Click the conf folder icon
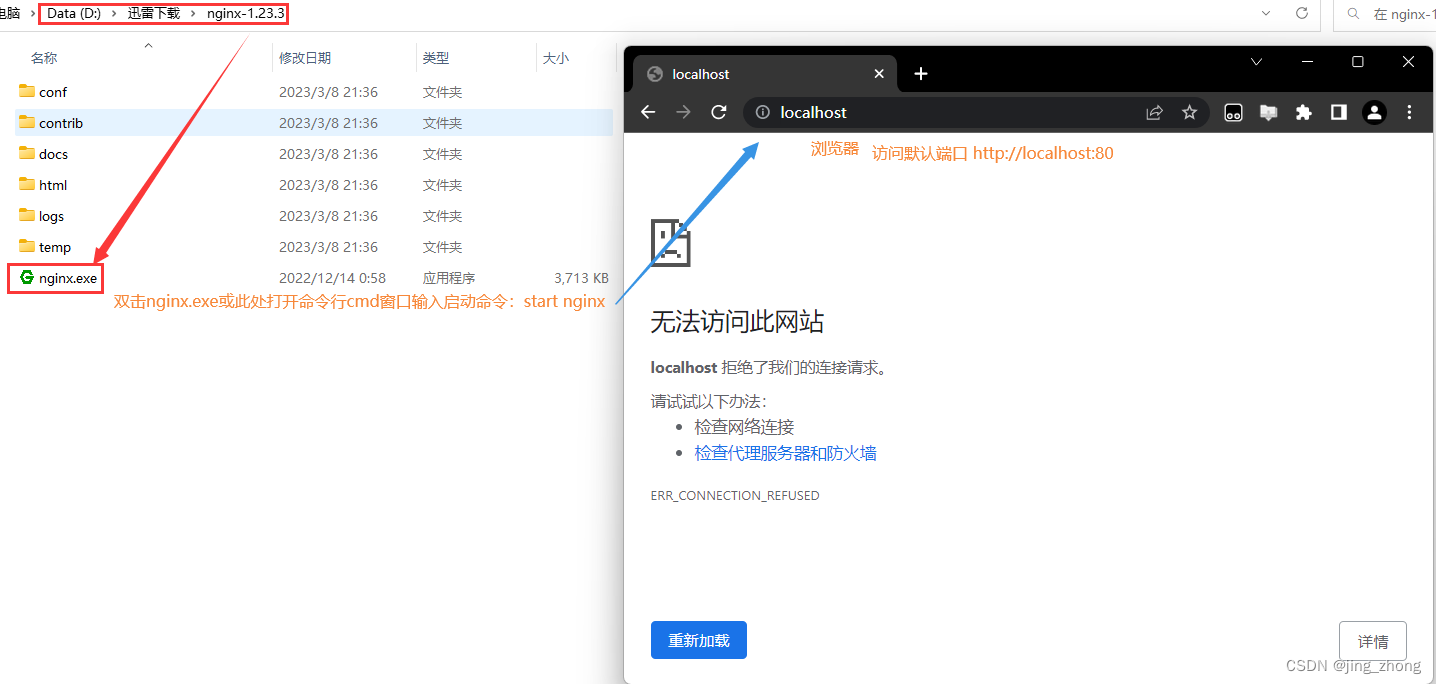This screenshot has width=1436, height=684. tap(27, 92)
